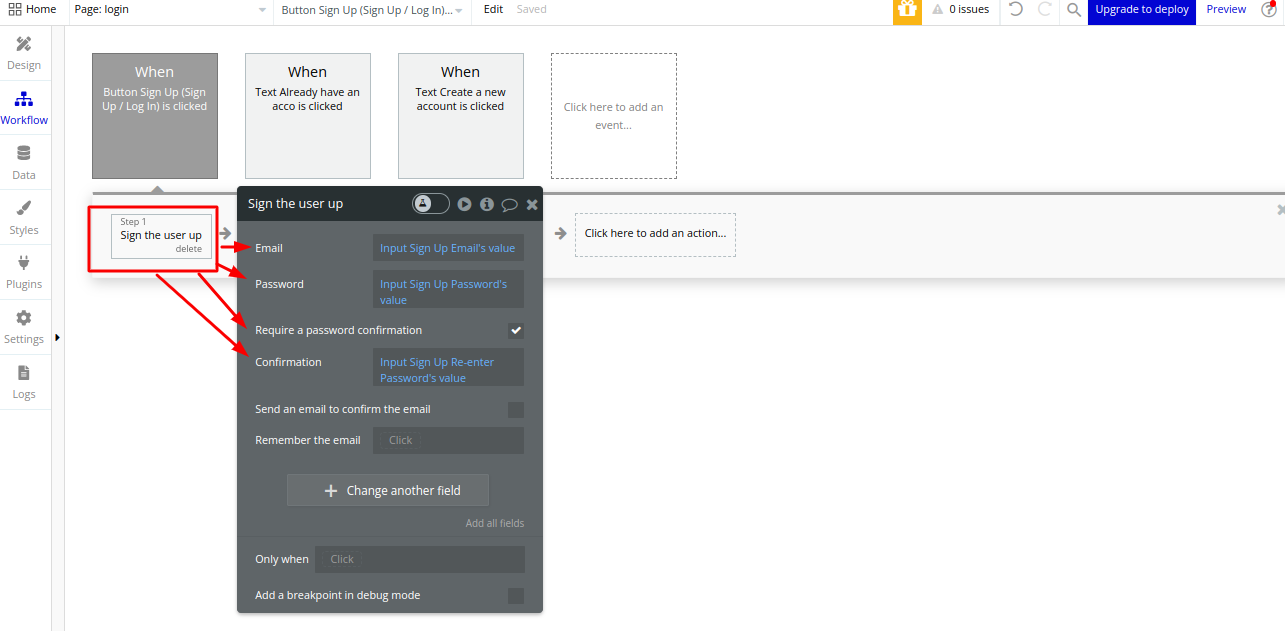
Task: Open the help question mark icon
Action: pos(1269,10)
